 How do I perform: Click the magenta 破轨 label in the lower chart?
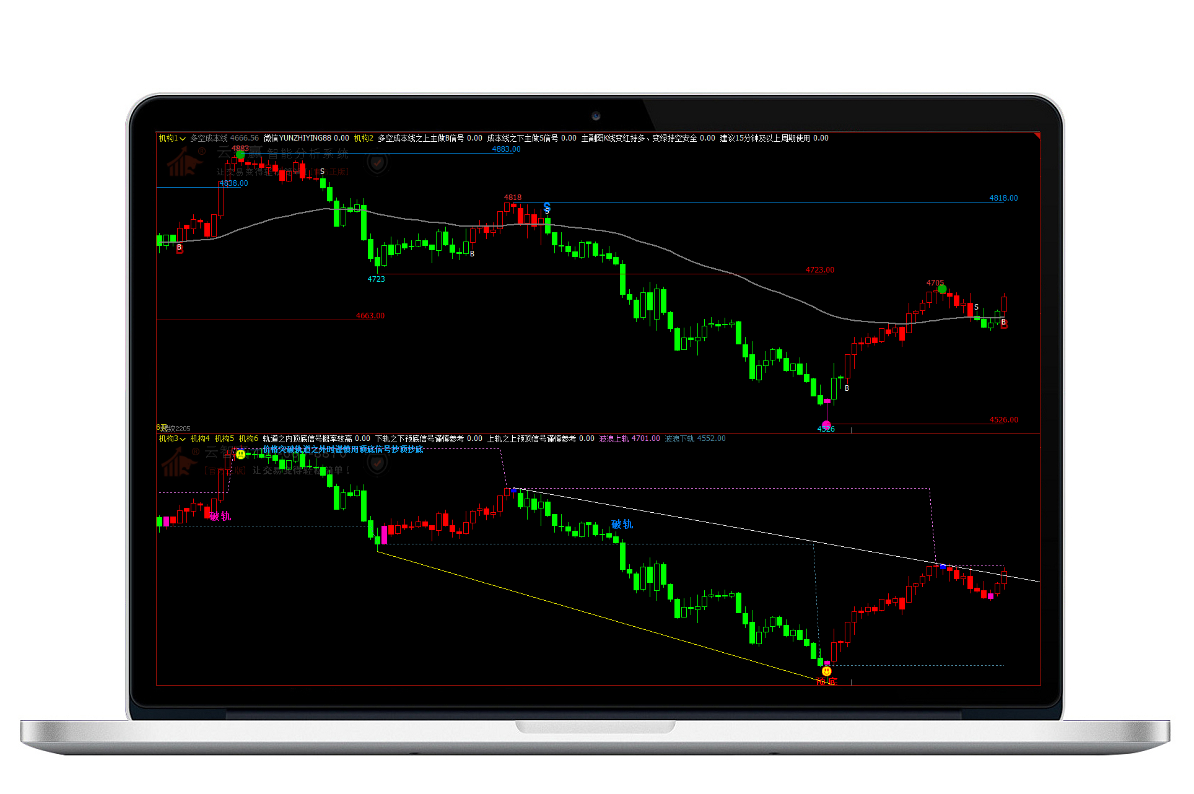[x=220, y=516]
